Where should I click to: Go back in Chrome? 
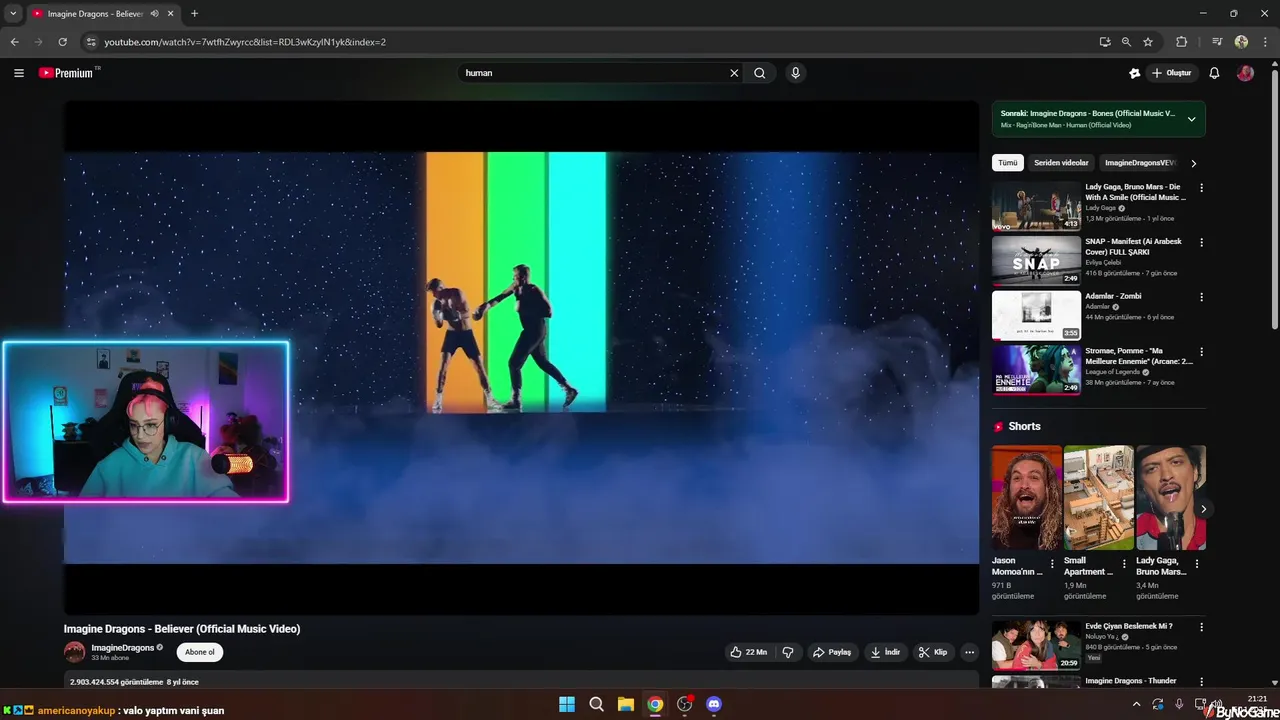(x=14, y=42)
